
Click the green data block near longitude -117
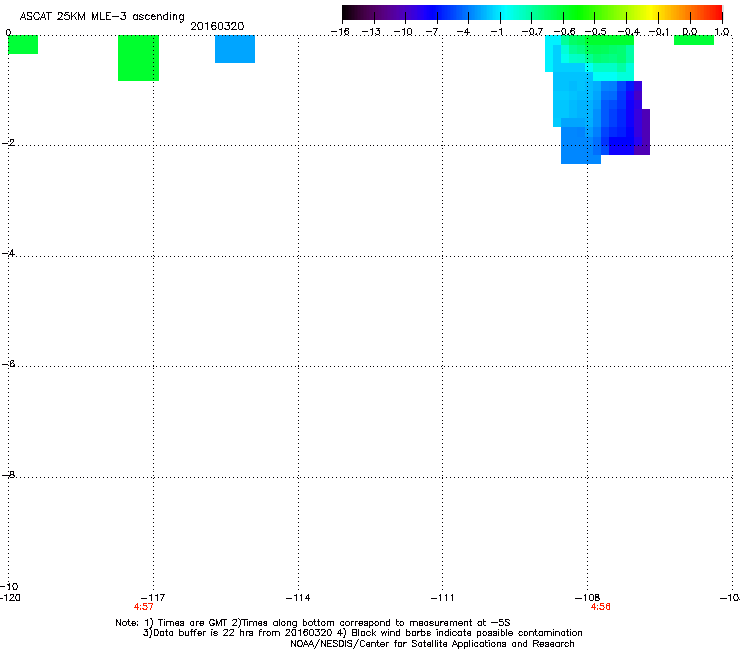(x=138, y=58)
